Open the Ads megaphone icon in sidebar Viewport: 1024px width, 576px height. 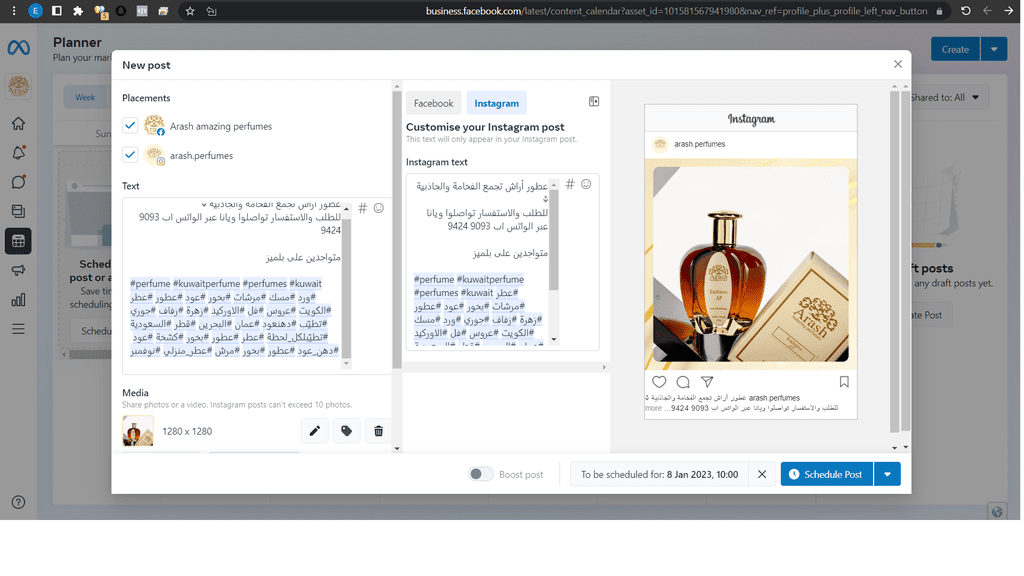pos(18,270)
